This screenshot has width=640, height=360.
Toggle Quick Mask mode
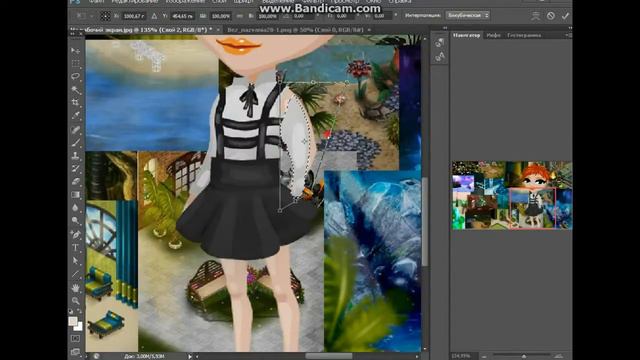[x=76, y=338]
